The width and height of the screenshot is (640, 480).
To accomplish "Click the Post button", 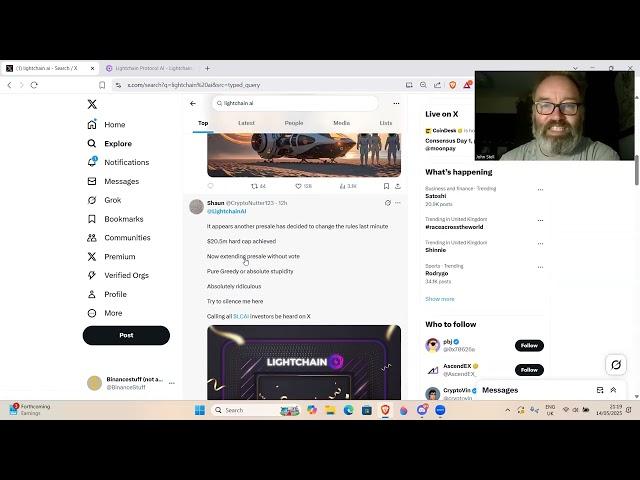I will [126, 335].
